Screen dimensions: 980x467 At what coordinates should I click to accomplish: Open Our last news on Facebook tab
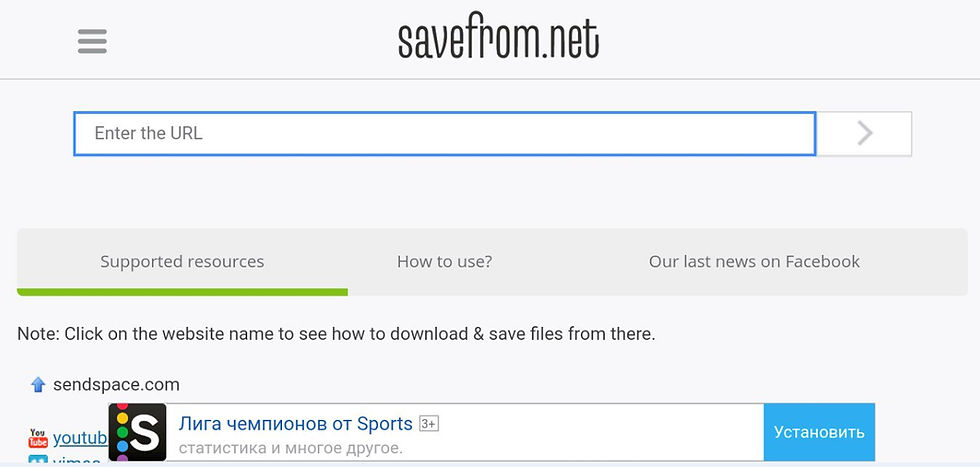[x=754, y=262]
